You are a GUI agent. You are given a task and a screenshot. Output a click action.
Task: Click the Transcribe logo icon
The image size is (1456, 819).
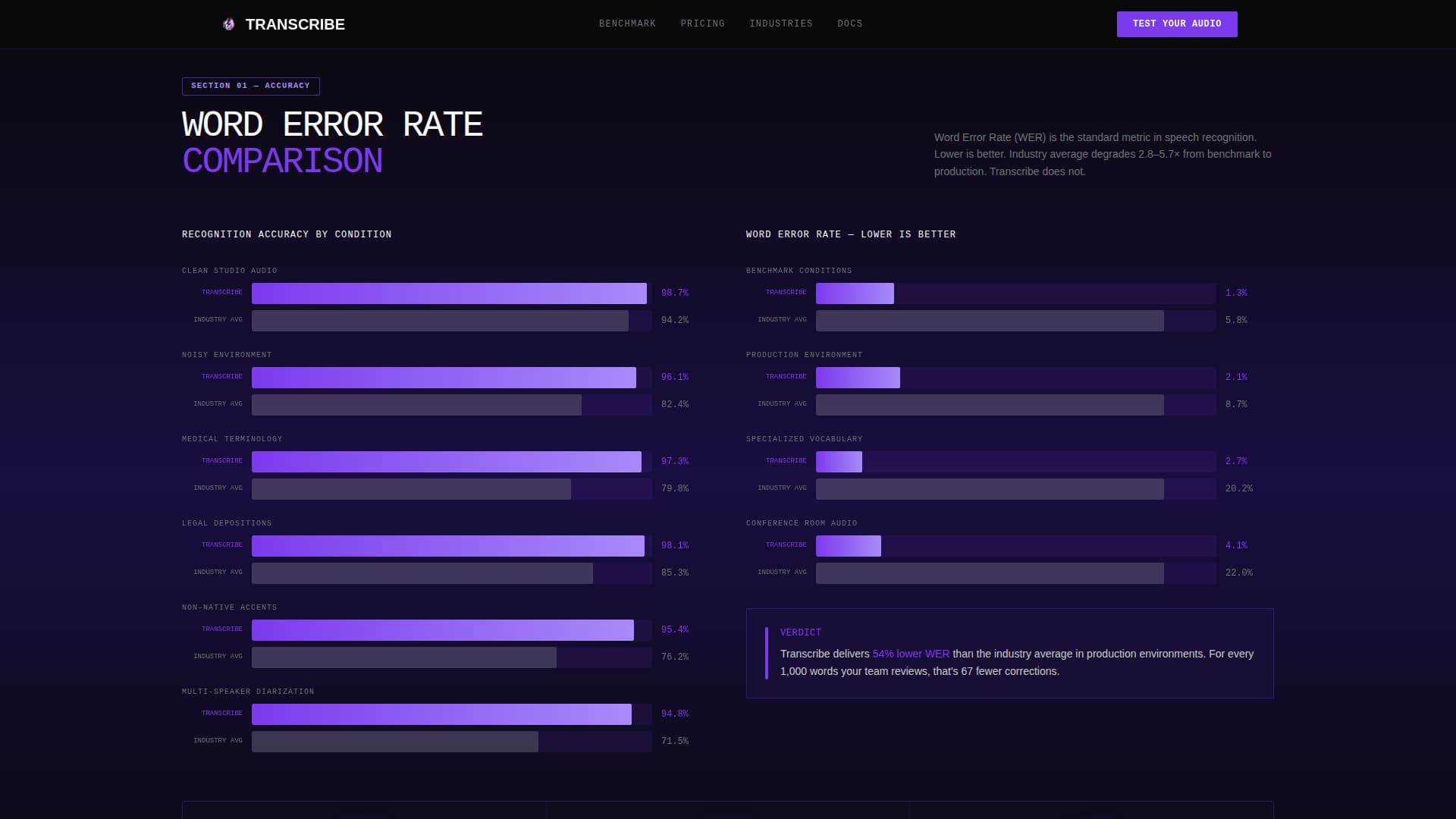228,24
